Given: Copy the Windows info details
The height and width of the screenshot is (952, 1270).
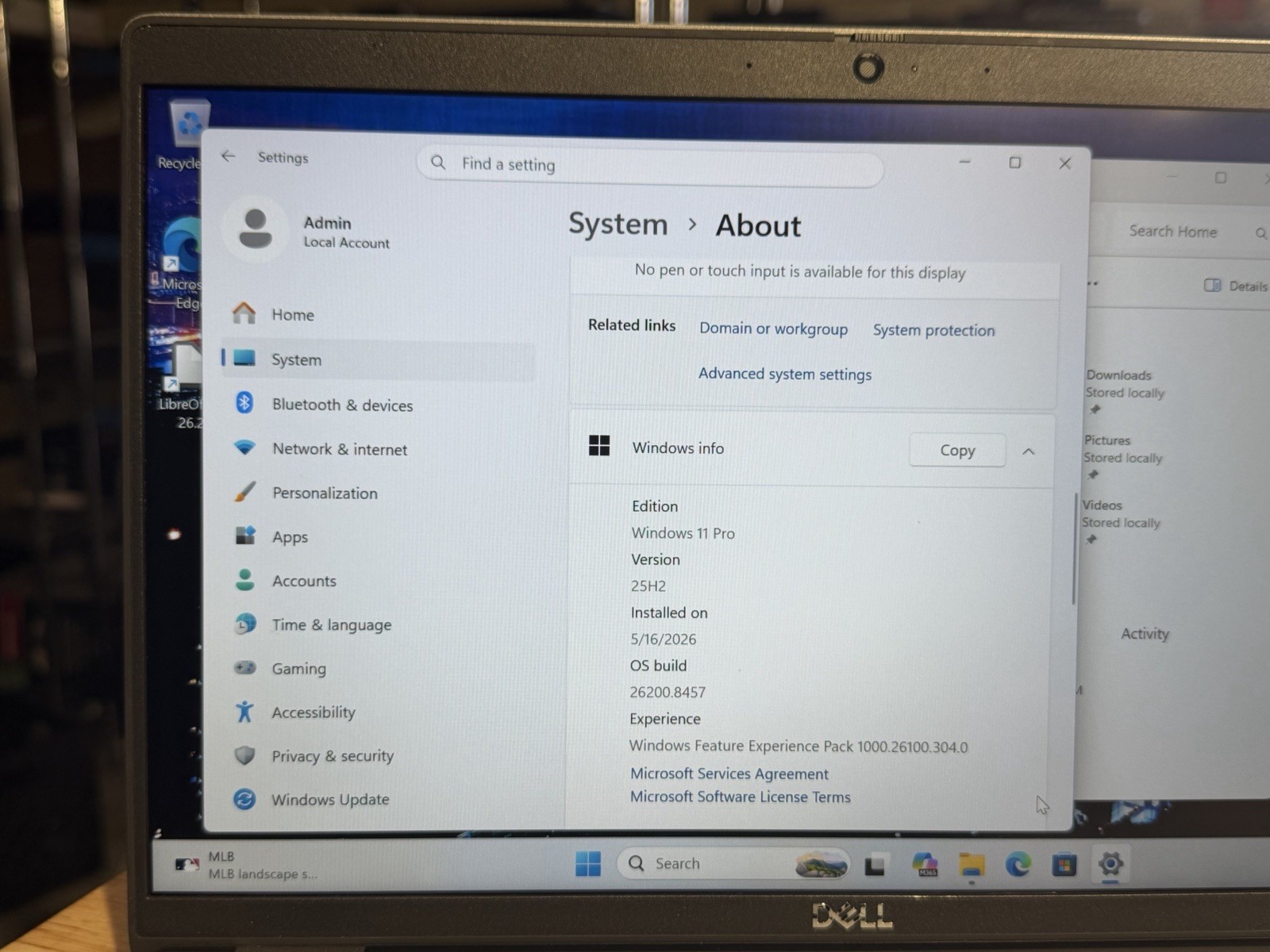Looking at the screenshot, I should [957, 450].
